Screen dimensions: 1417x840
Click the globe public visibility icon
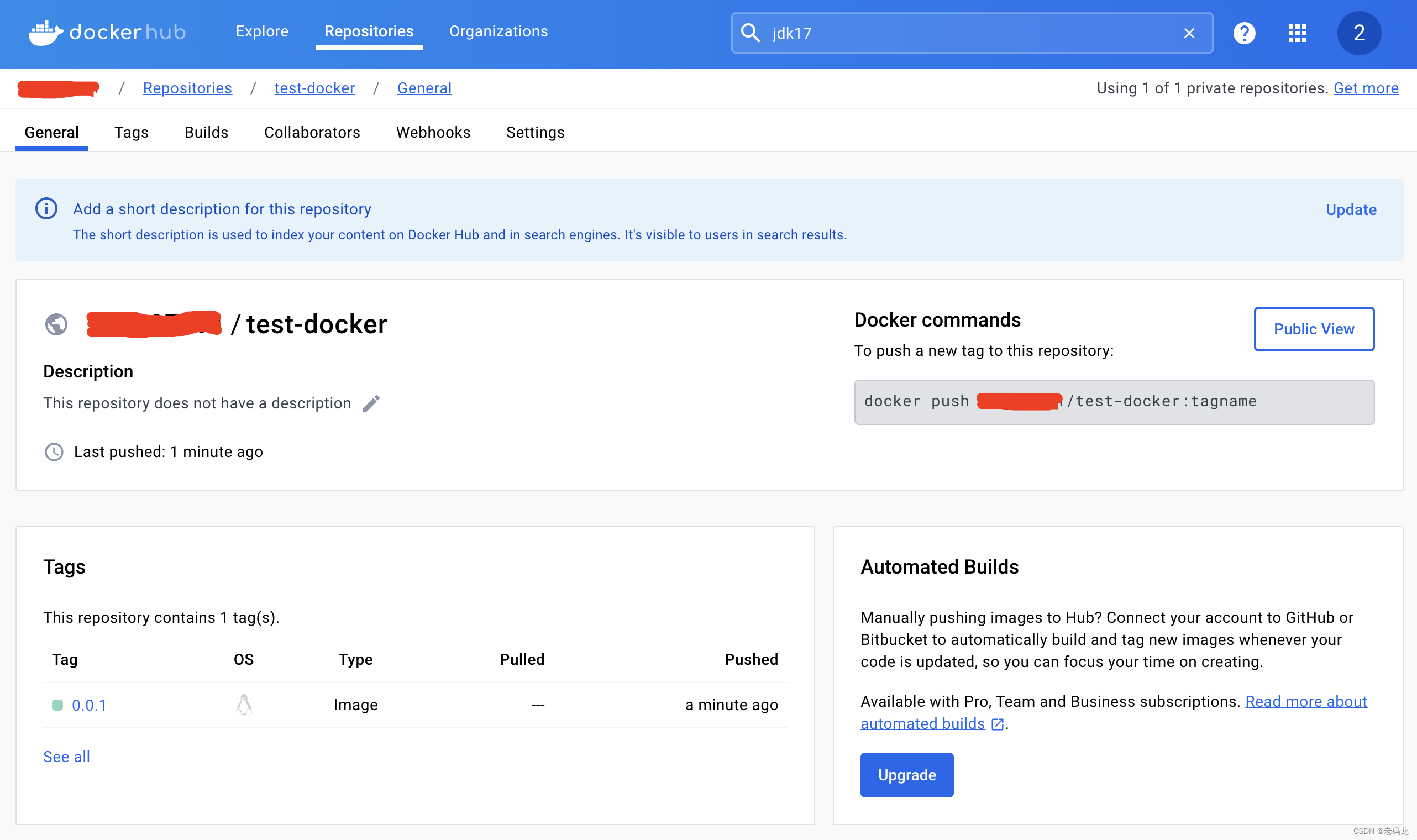(56, 324)
